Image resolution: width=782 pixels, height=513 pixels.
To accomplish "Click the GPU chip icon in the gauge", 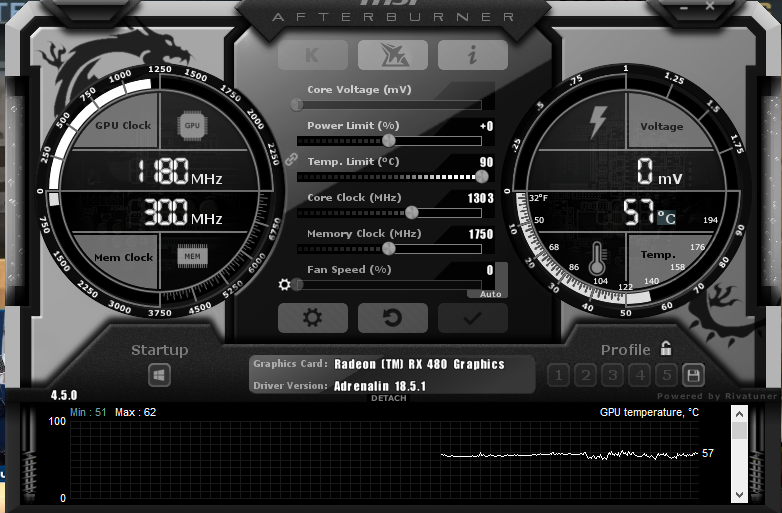I will 193,125.
